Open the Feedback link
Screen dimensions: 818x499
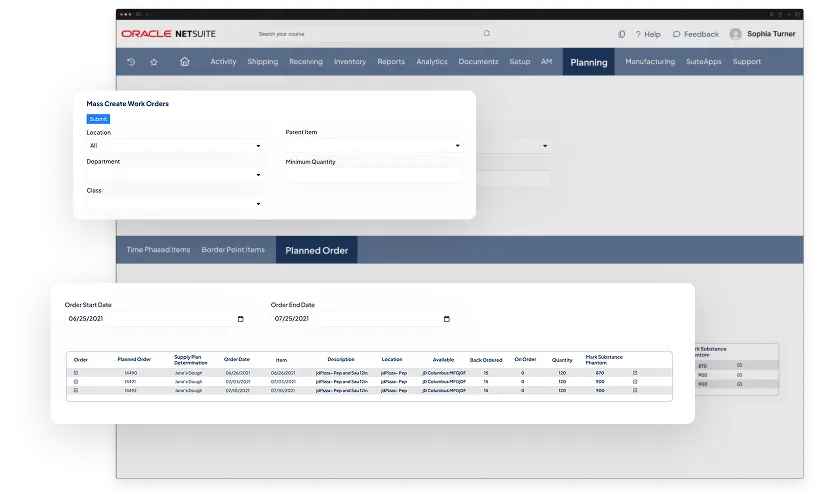click(696, 34)
